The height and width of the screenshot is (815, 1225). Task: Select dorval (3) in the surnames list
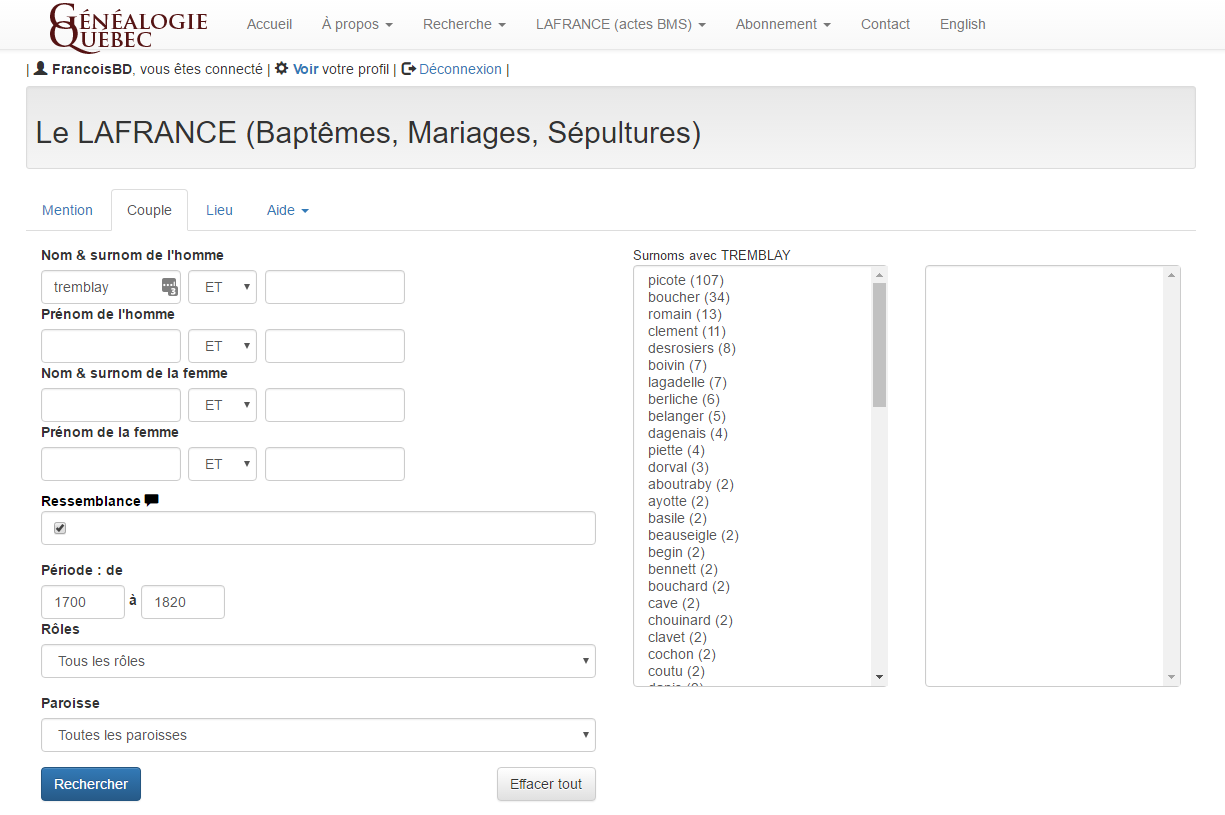(x=679, y=467)
